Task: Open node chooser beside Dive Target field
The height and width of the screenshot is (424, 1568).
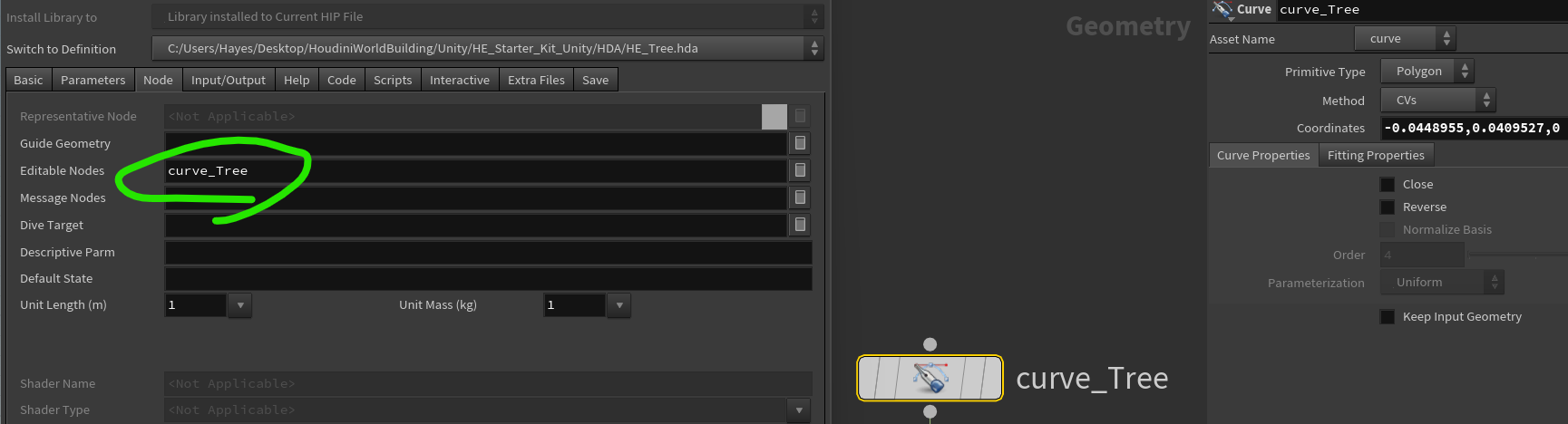Action: coord(800,225)
